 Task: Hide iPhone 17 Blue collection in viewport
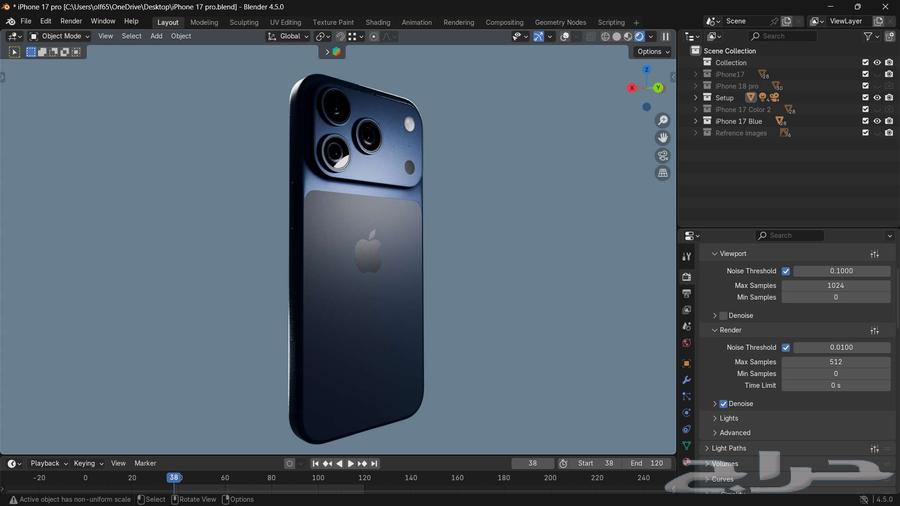(877, 121)
